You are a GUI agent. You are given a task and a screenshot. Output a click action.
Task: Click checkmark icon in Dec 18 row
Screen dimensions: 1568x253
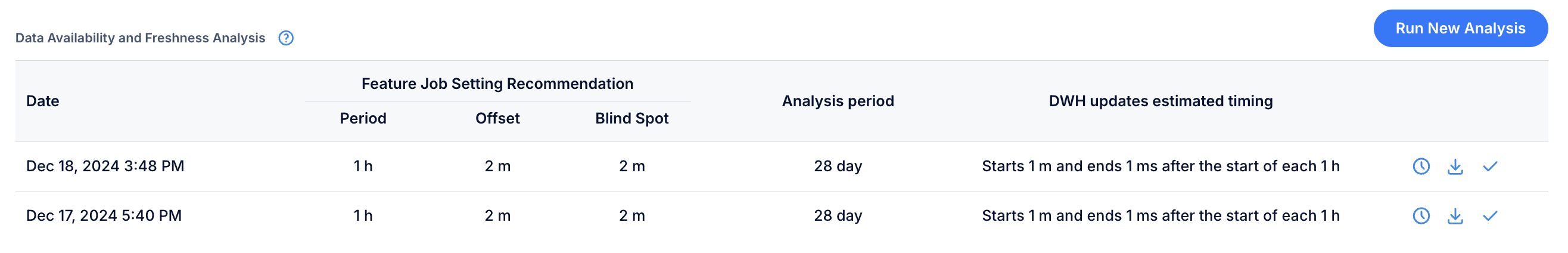pyautogui.click(x=1490, y=166)
